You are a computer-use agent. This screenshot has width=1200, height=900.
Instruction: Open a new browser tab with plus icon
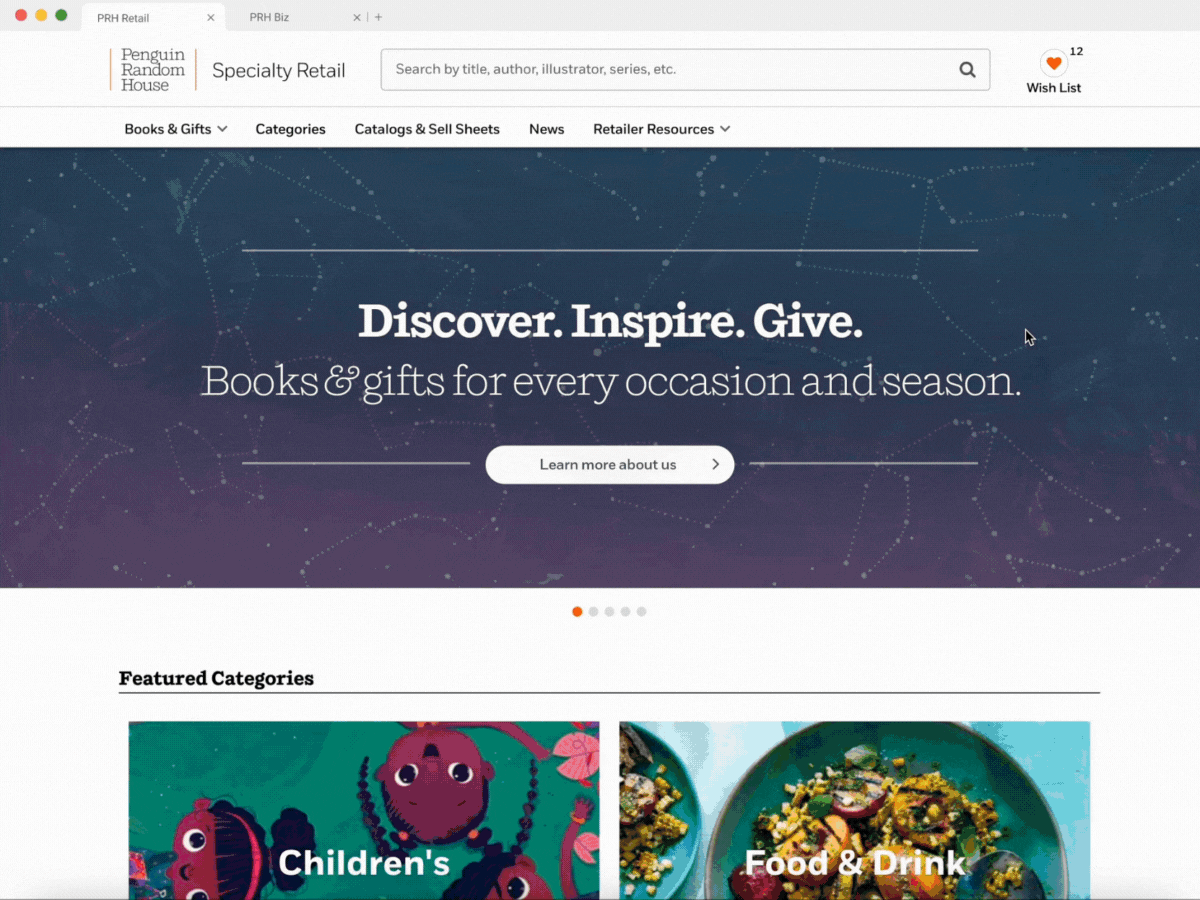pyautogui.click(x=378, y=18)
